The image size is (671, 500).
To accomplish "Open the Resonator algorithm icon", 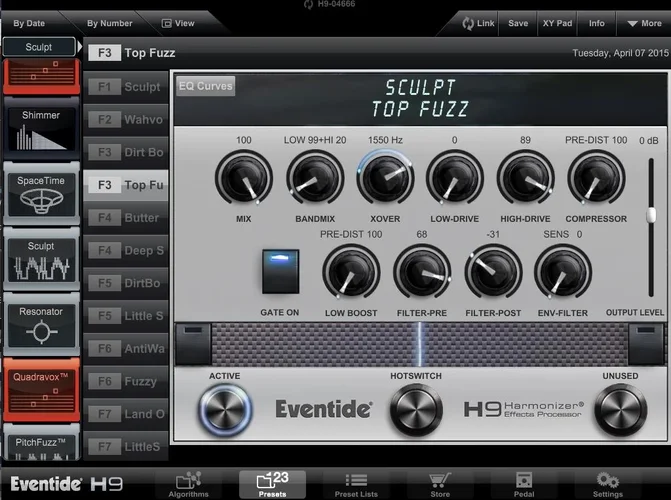I will [x=41, y=325].
